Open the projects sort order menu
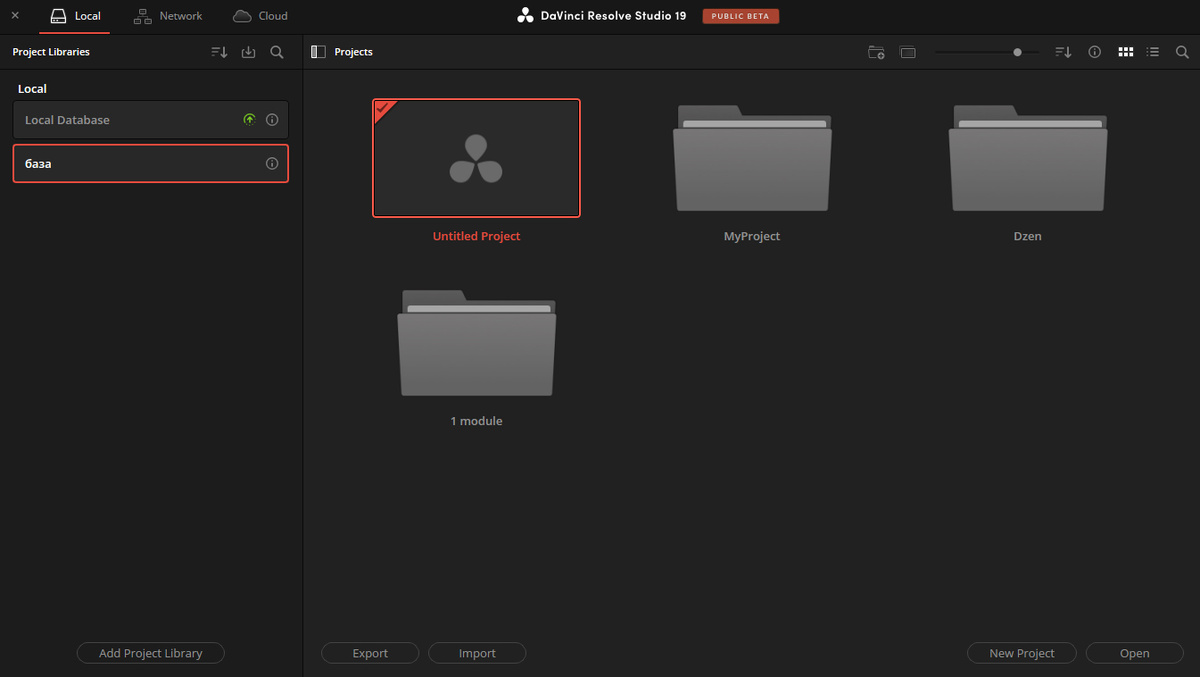The width and height of the screenshot is (1200, 677). click(1064, 52)
